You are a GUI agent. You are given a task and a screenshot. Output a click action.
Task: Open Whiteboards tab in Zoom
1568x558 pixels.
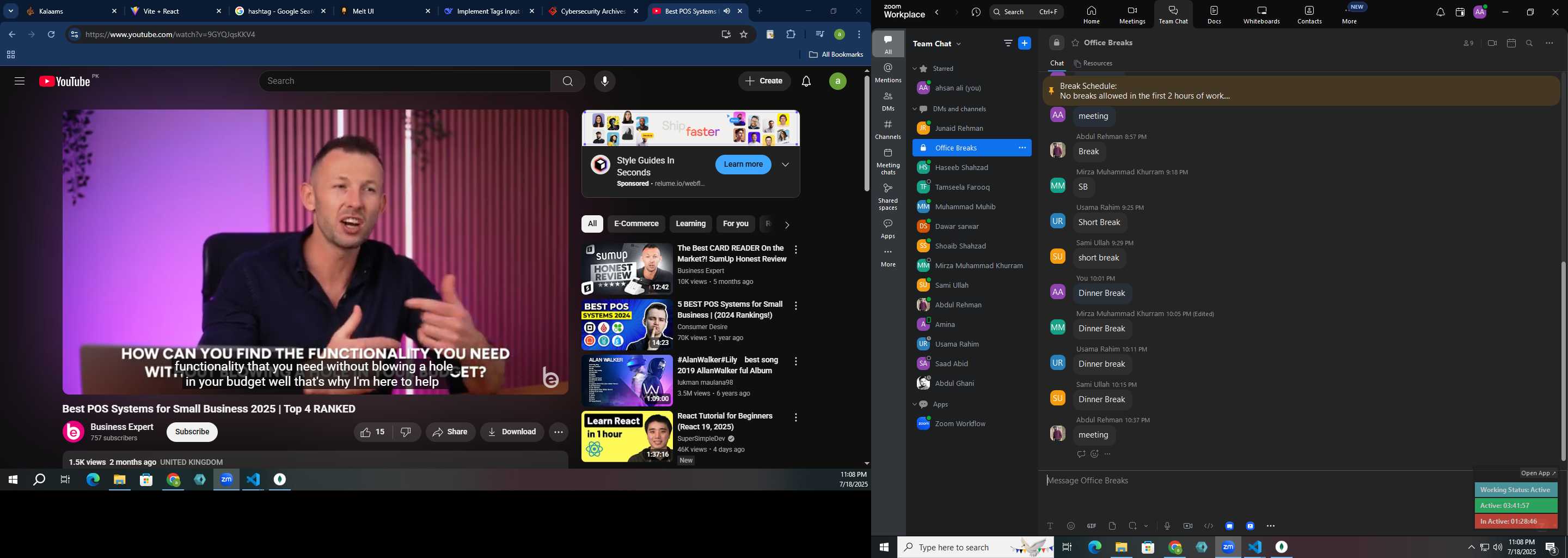(x=1261, y=15)
